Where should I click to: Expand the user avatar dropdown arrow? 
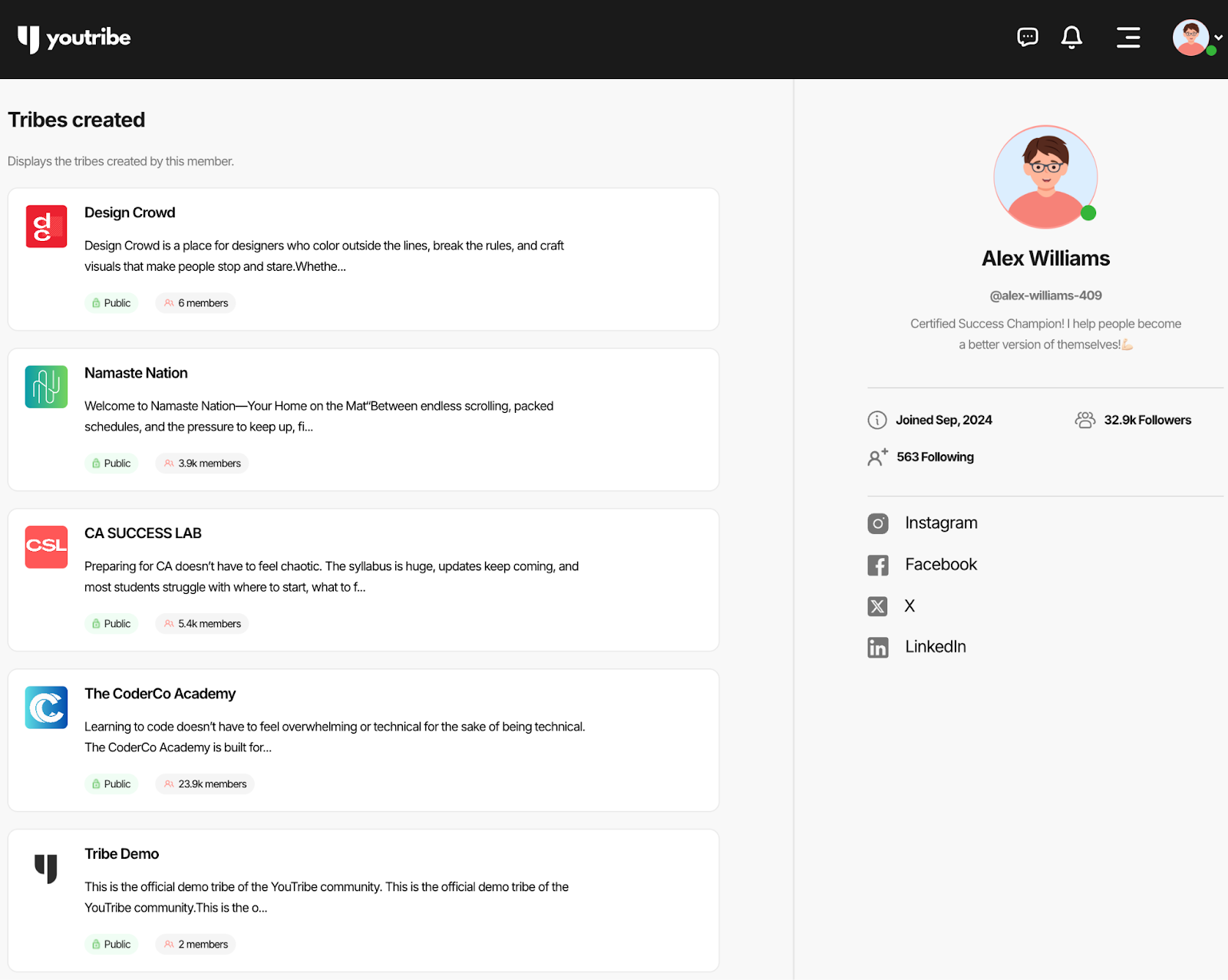(1218, 38)
